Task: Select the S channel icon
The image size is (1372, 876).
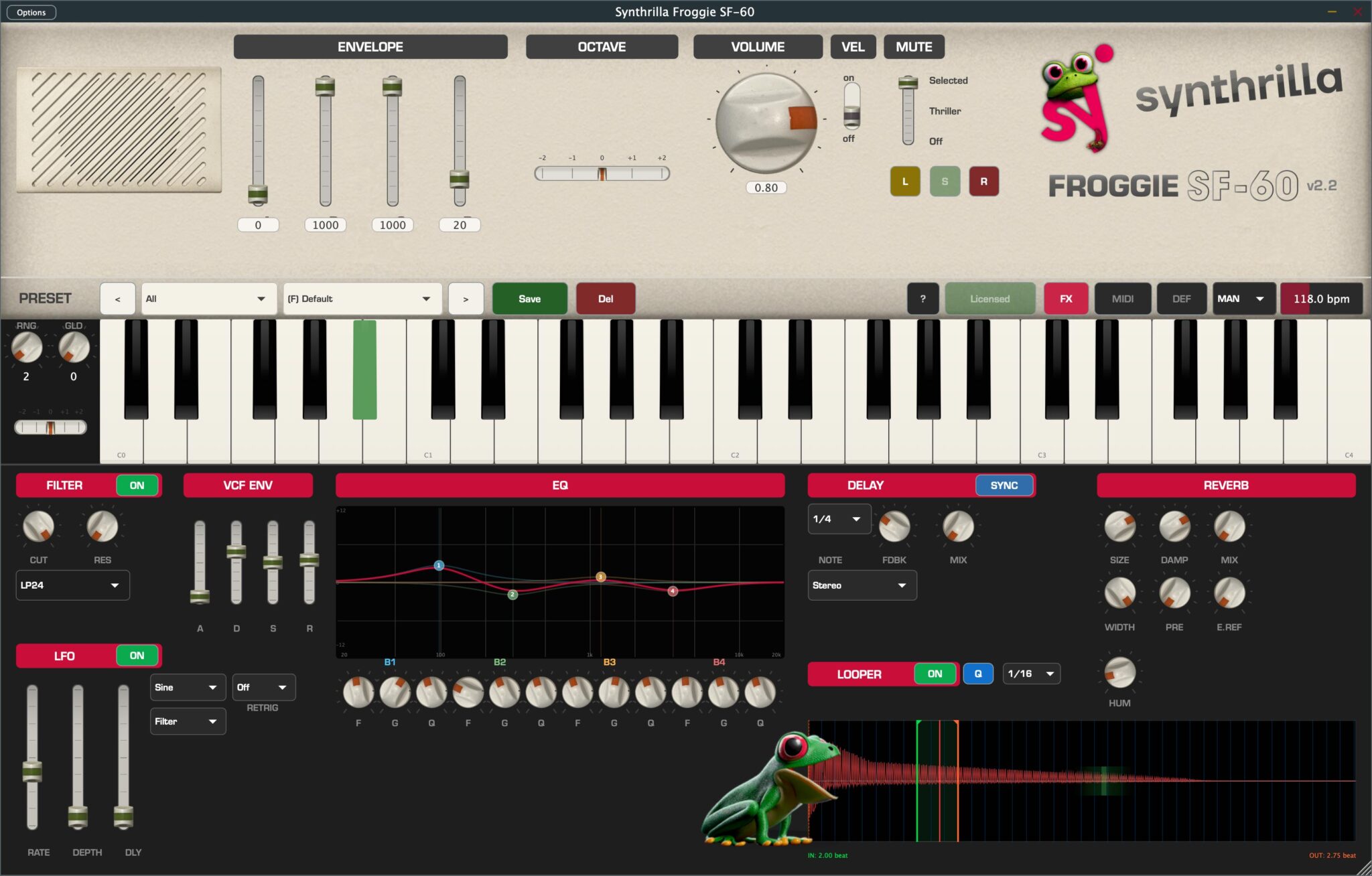Action: (945, 181)
